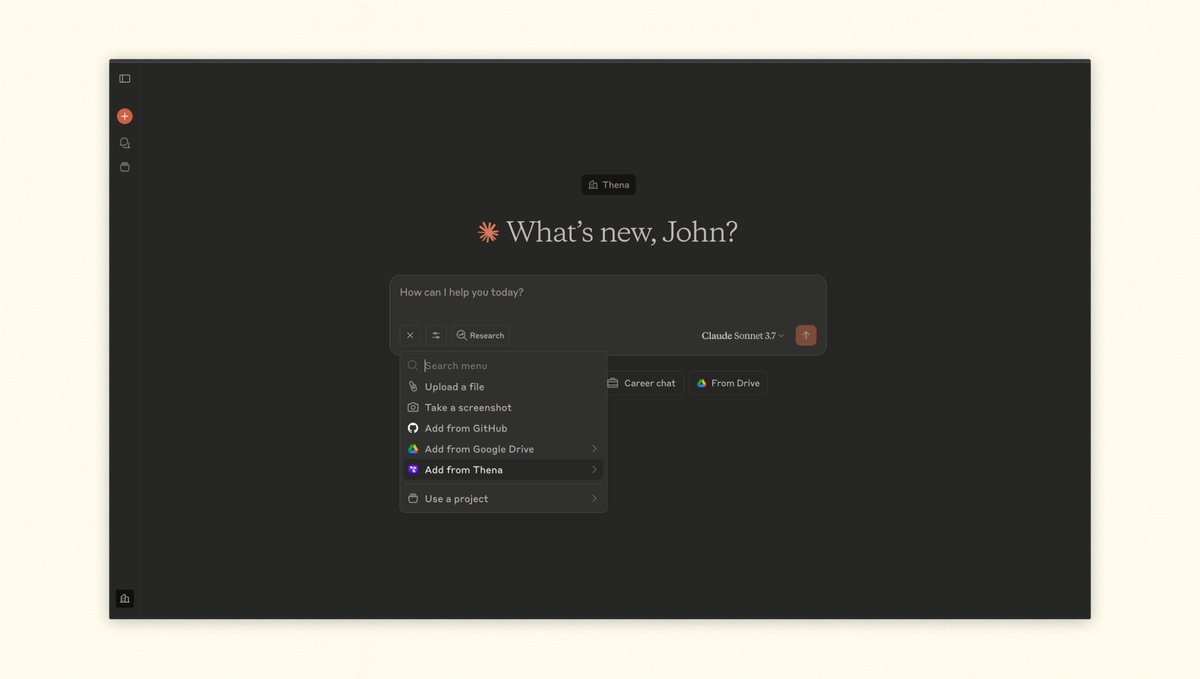Open the projects icon in the sidebar
1200x679 pixels.
pyautogui.click(x=125, y=167)
